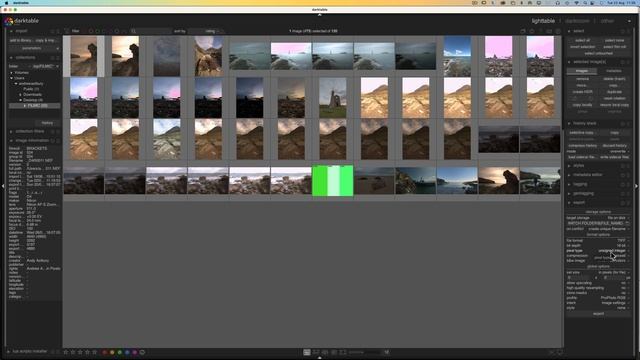The width and height of the screenshot is (640, 360).
Task: Set a five-star rating in bottom bar
Action: [x=95, y=352]
